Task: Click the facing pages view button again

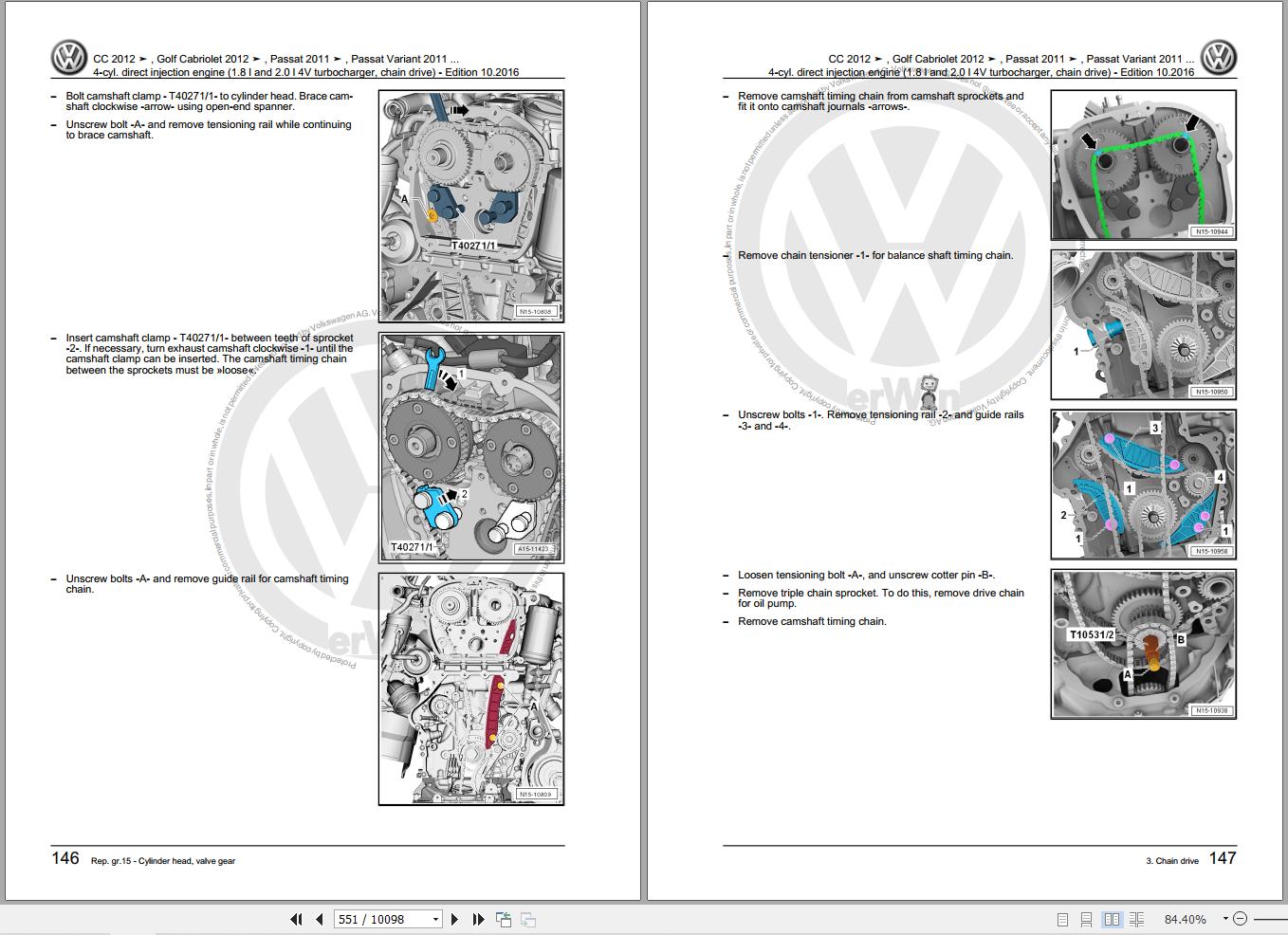Action: 1113,919
